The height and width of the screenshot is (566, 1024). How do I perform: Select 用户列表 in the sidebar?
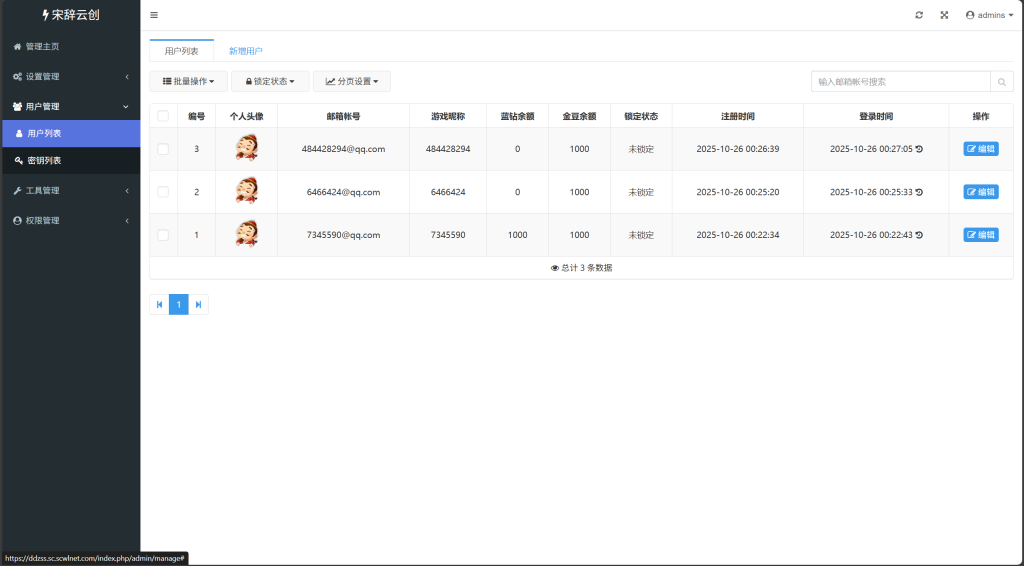(71, 133)
